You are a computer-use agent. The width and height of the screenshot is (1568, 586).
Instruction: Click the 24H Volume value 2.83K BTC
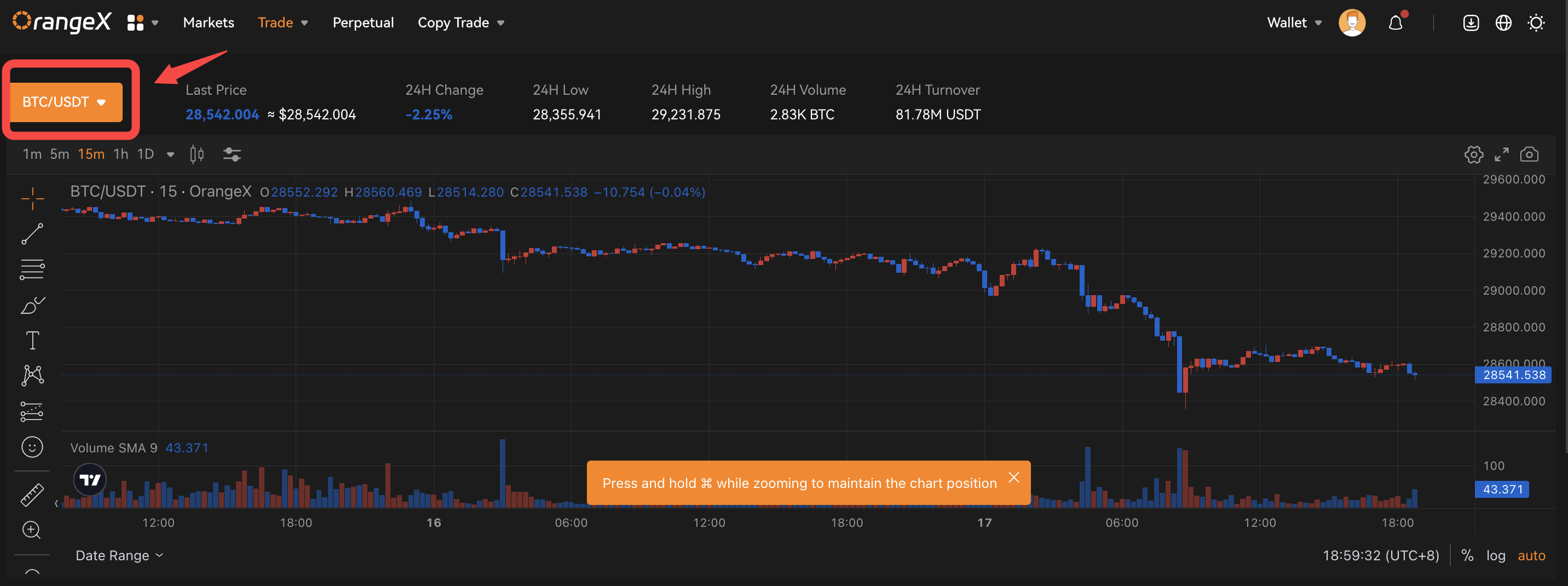point(802,114)
